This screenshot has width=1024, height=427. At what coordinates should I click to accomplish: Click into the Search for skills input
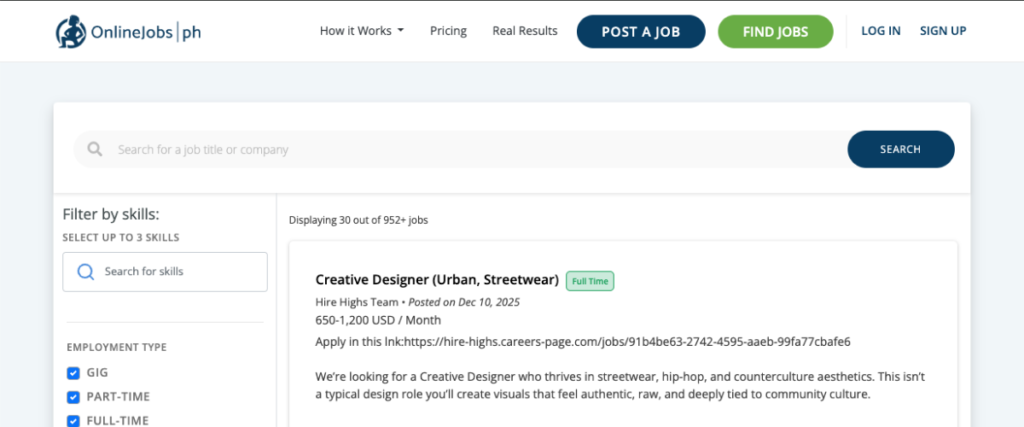coord(175,271)
